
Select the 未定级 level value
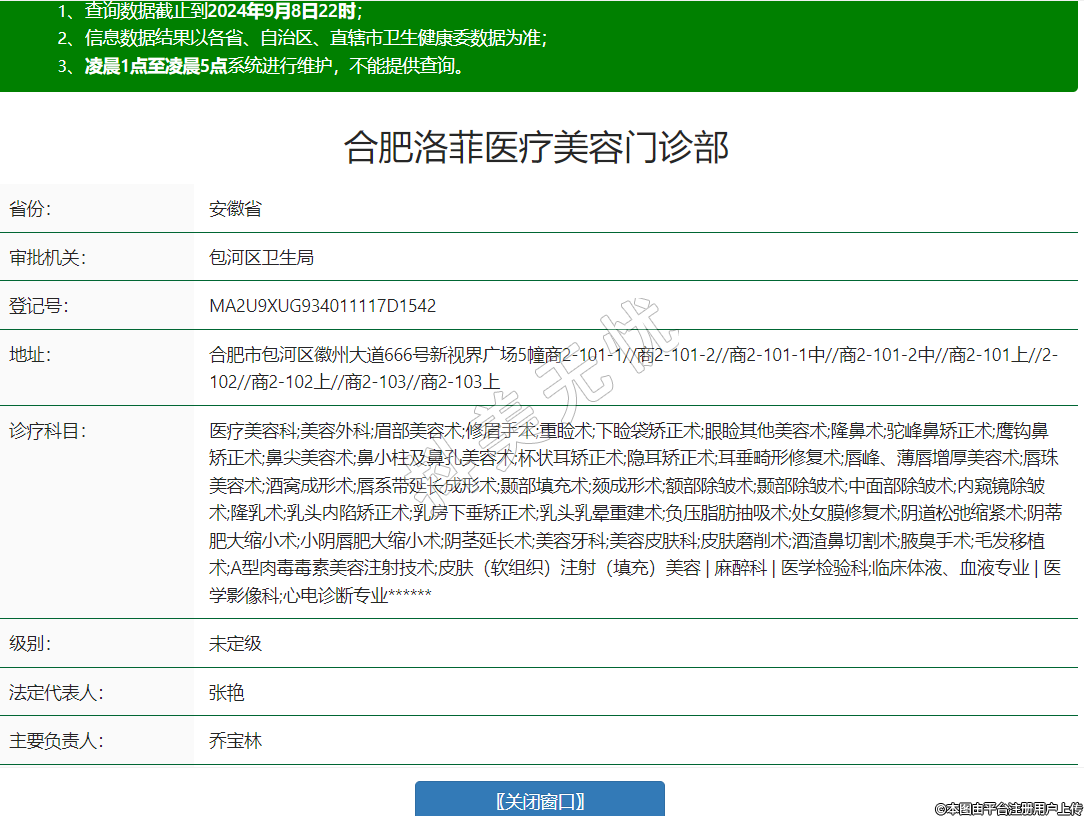point(235,643)
